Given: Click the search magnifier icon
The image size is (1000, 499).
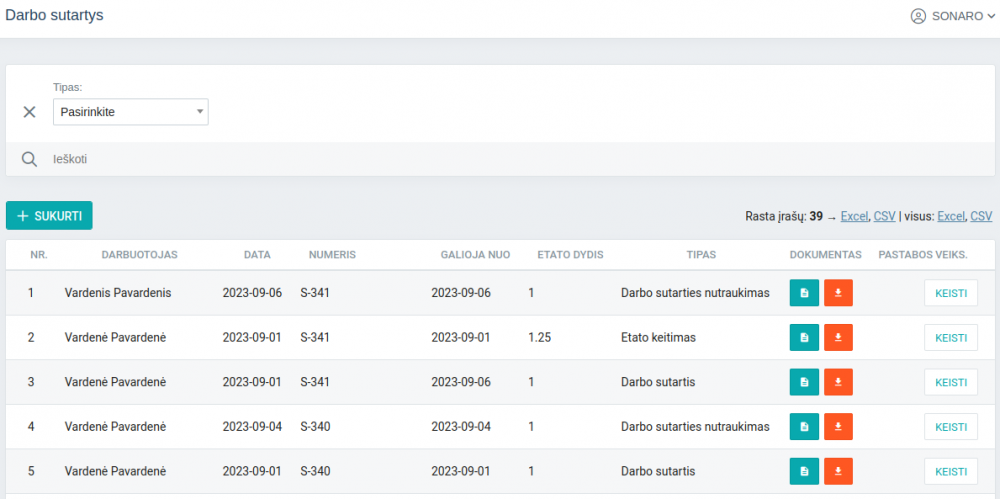Looking at the screenshot, I should [30, 159].
